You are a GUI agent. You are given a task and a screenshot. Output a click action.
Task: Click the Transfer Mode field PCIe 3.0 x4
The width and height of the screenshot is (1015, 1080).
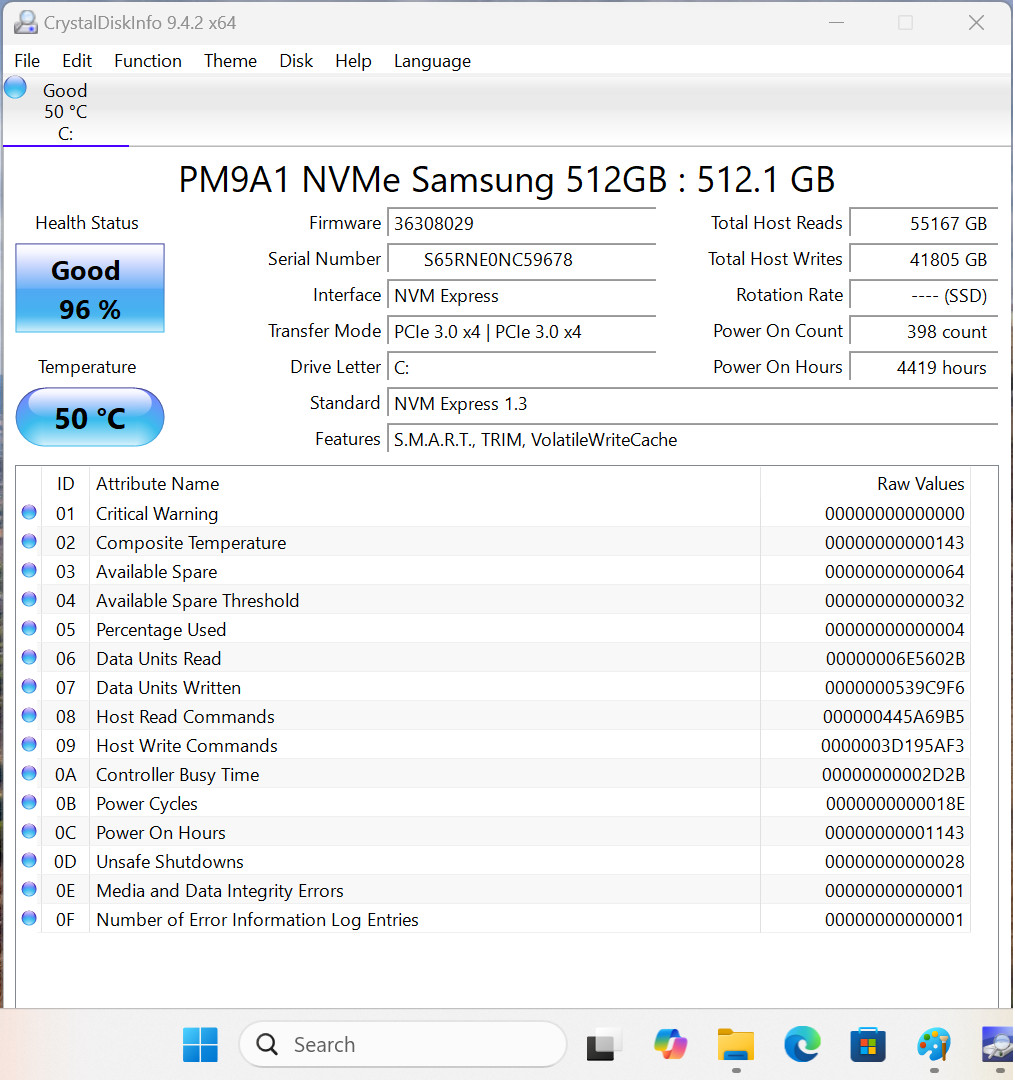521,331
